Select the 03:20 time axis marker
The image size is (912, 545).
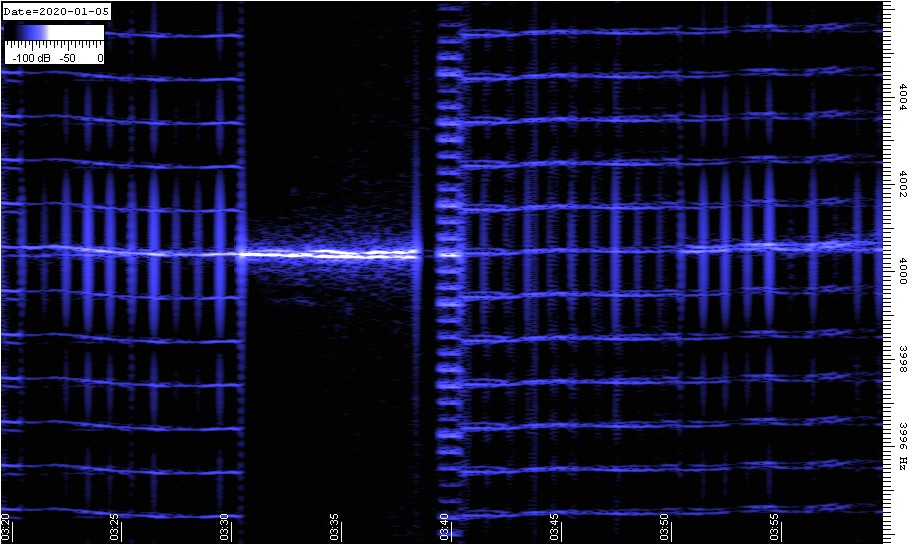5,527
